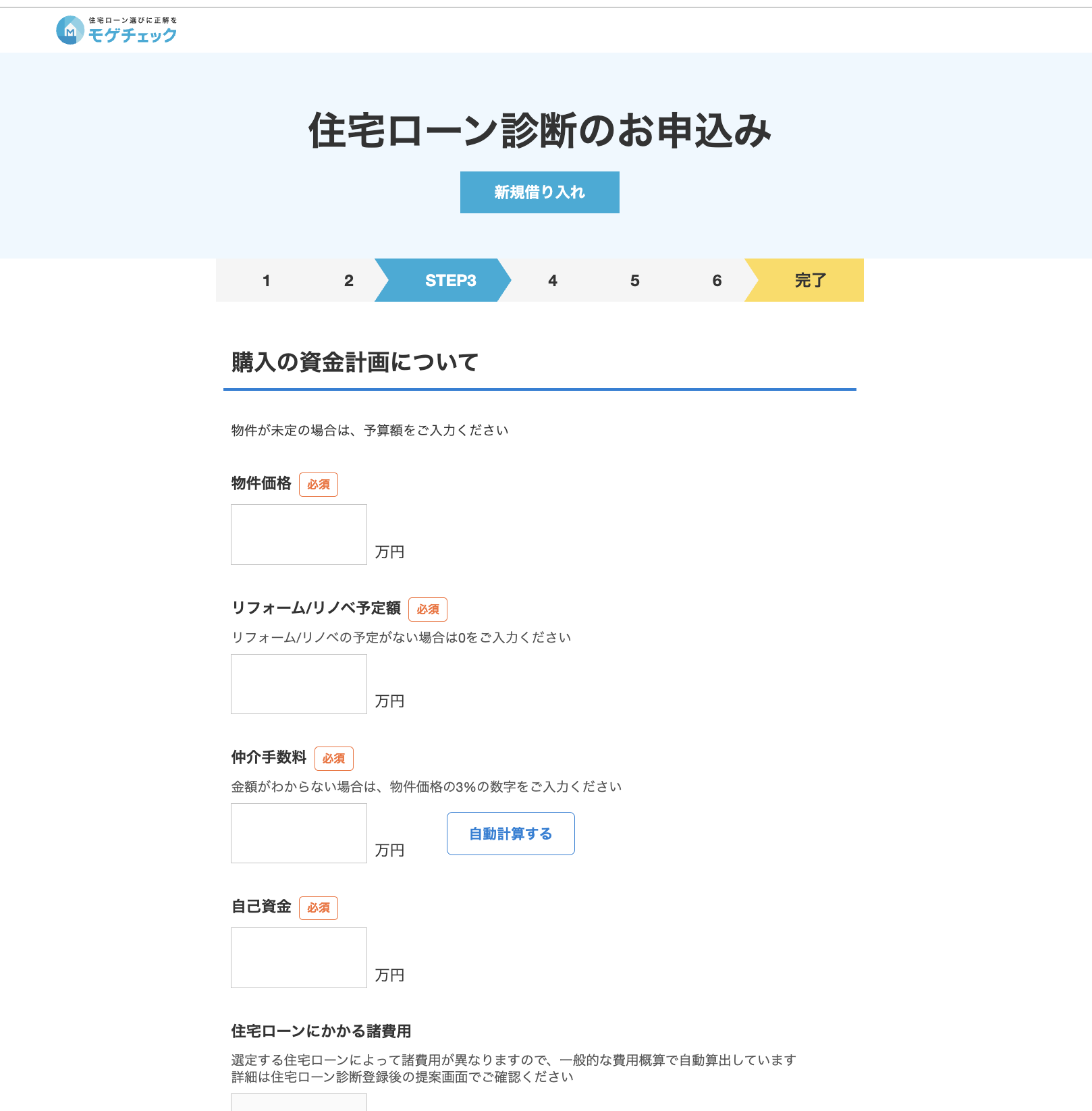Click the 物件価格 label

click(261, 483)
